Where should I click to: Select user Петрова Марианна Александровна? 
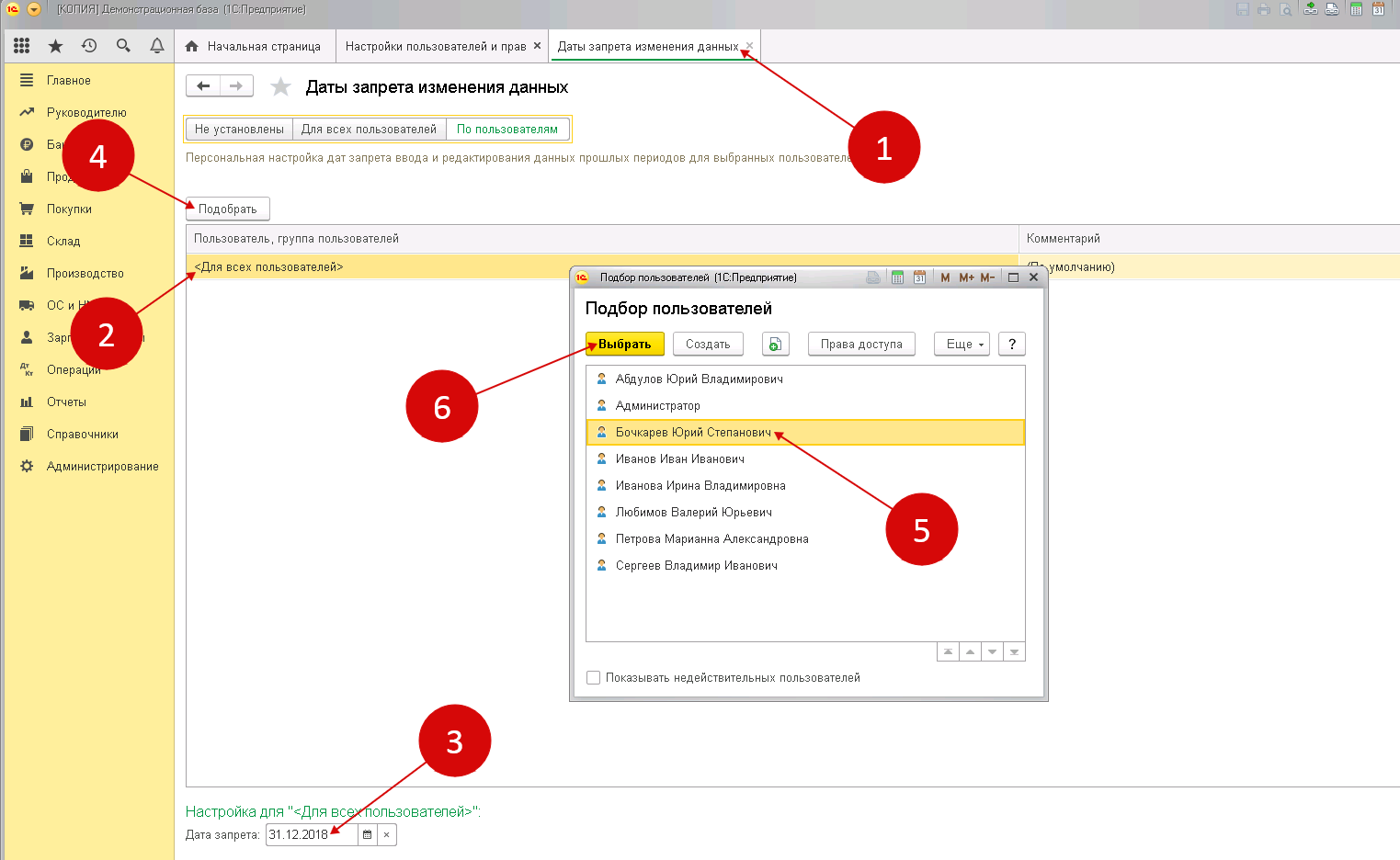coord(805,539)
